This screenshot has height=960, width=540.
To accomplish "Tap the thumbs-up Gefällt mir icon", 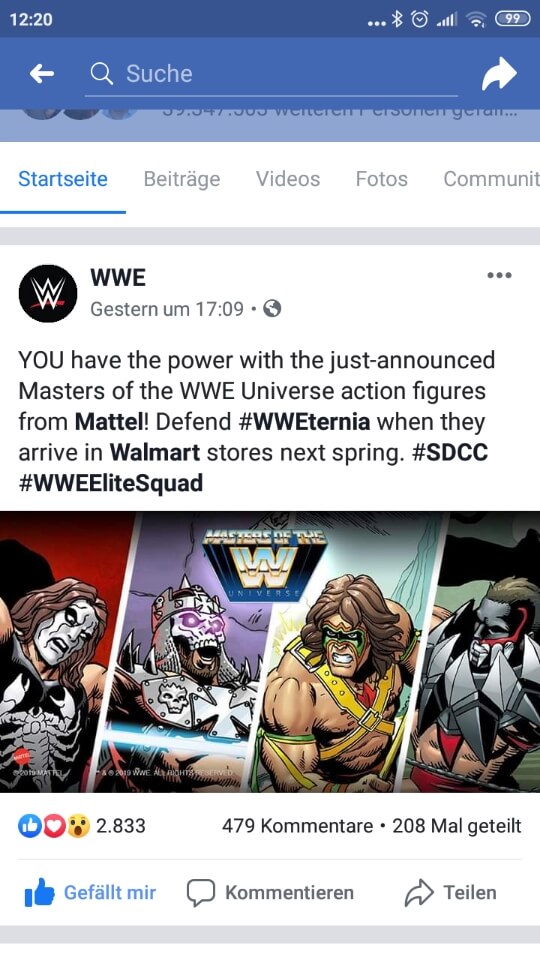I will [x=39, y=893].
